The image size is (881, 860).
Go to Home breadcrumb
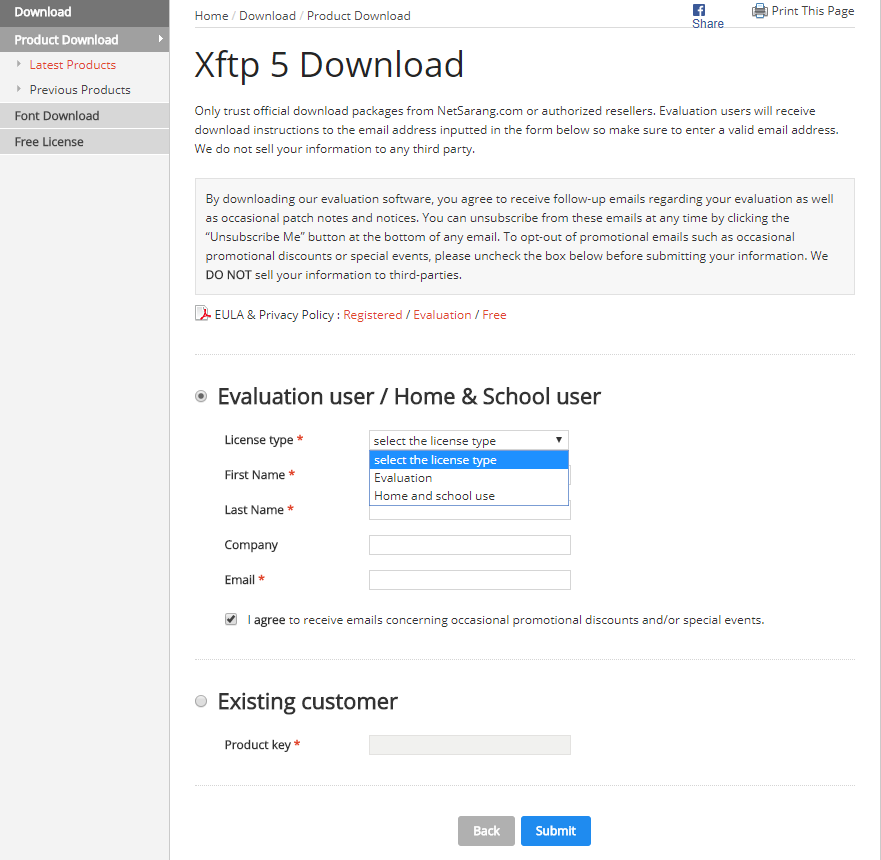coord(211,16)
